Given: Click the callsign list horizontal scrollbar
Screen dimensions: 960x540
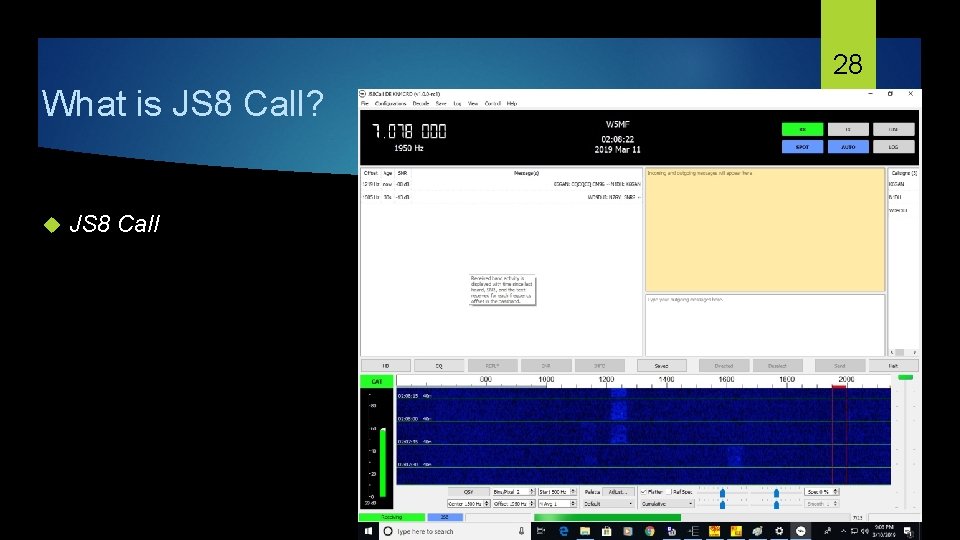Looking at the screenshot, I should (903, 353).
